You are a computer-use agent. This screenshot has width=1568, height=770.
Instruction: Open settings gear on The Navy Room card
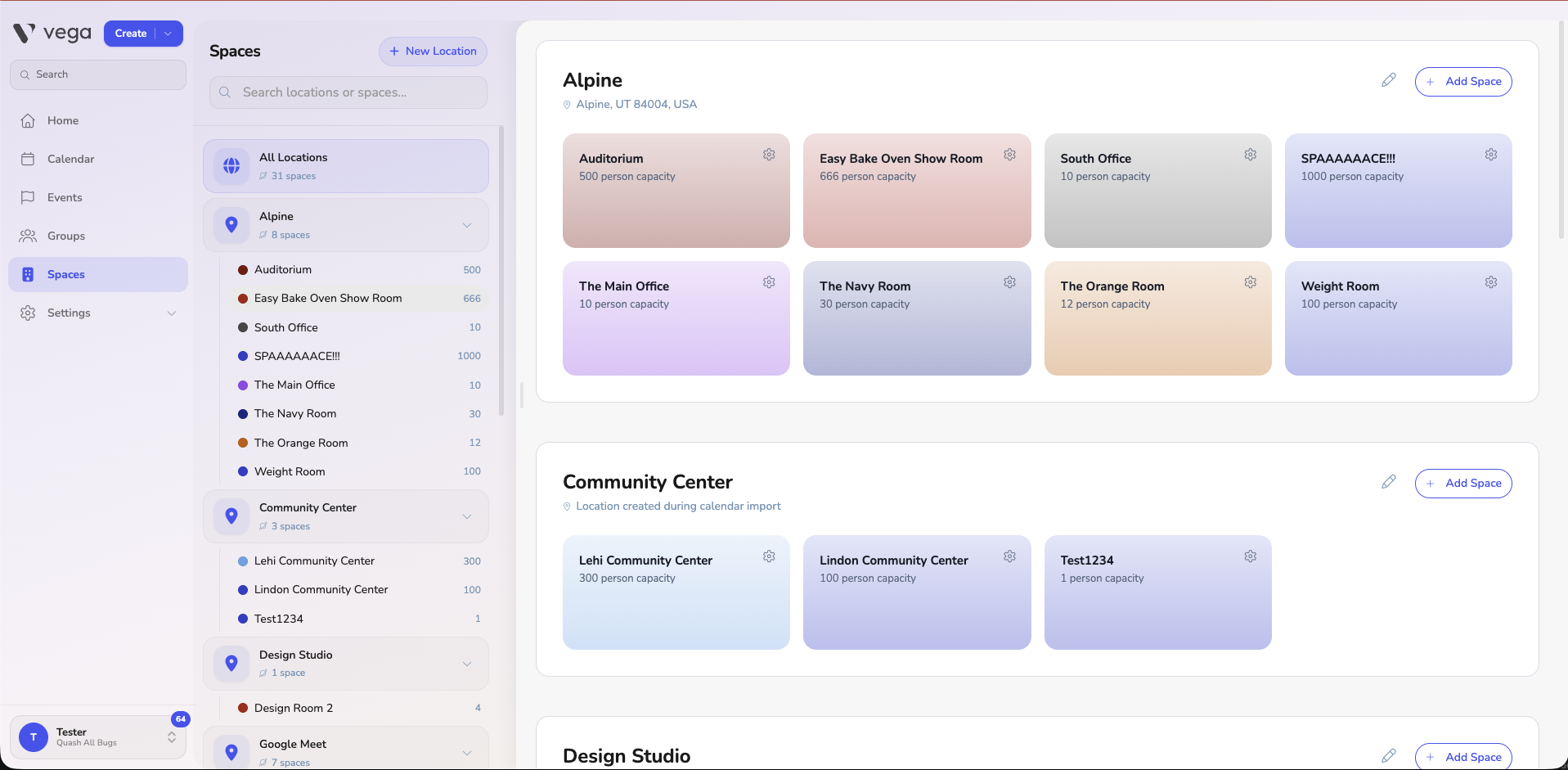coord(1009,282)
